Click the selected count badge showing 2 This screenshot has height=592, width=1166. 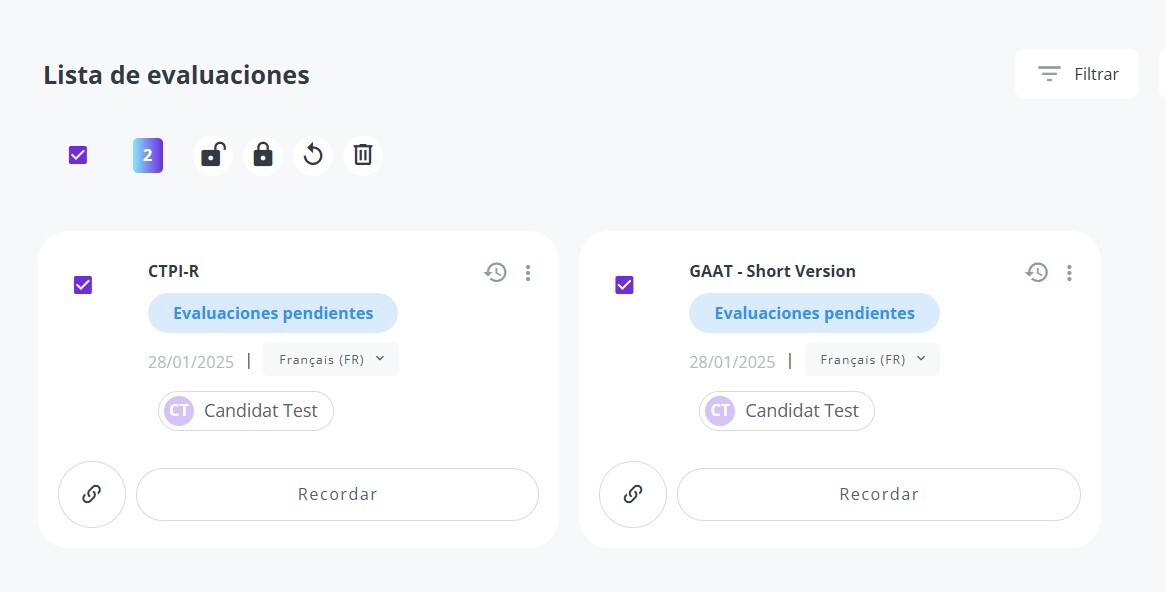[148, 155]
